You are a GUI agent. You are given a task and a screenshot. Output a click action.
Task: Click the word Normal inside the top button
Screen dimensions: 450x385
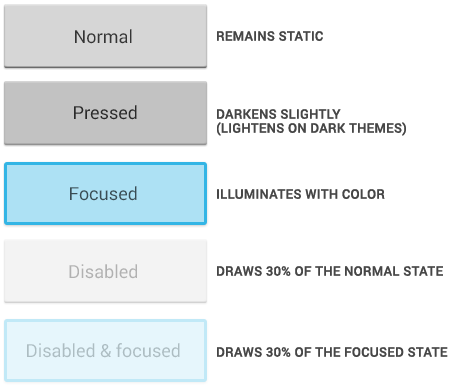[x=103, y=37]
